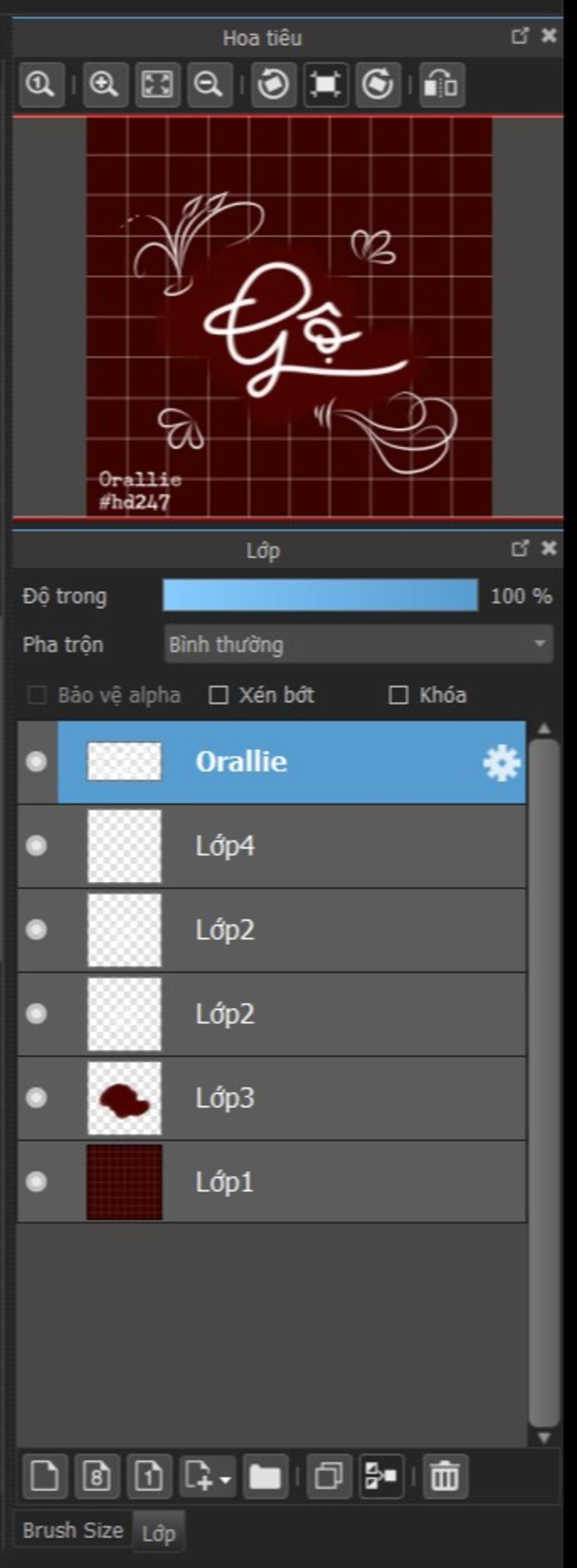
Task: Click the zoom in magnifier icon
Action: [105, 84]
